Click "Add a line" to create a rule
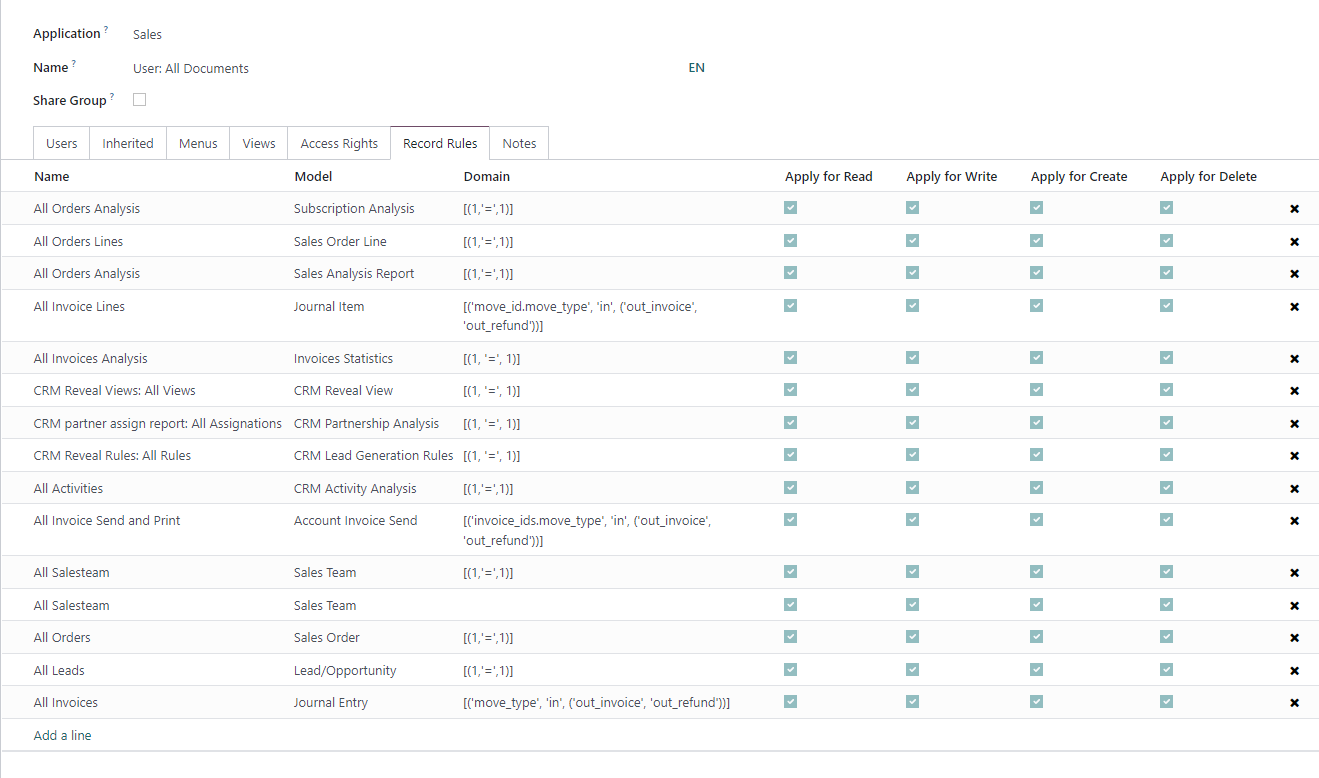This screenshot has height=778, width=1319. point(62,734)
